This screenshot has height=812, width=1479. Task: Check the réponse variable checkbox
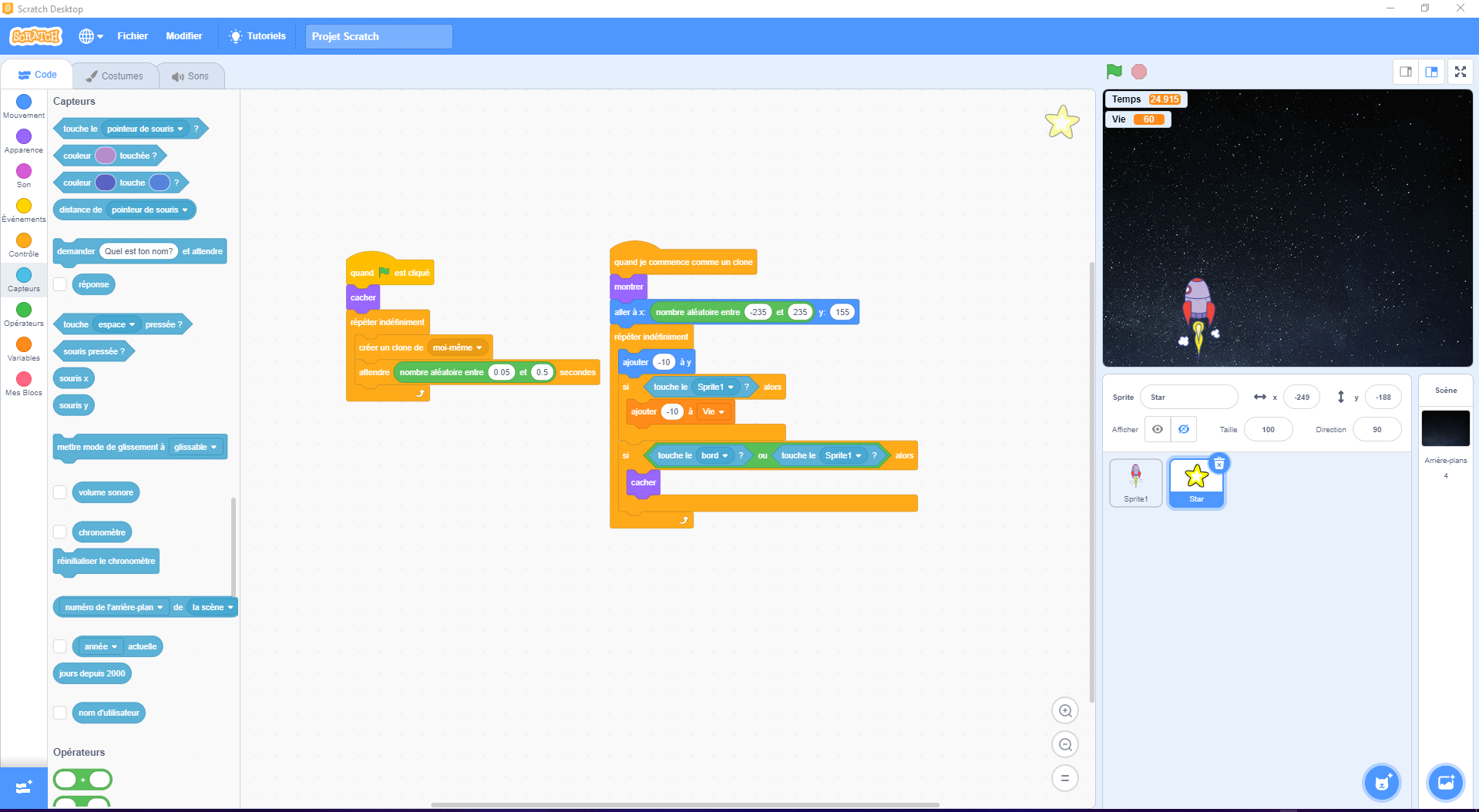pos(60,284)
